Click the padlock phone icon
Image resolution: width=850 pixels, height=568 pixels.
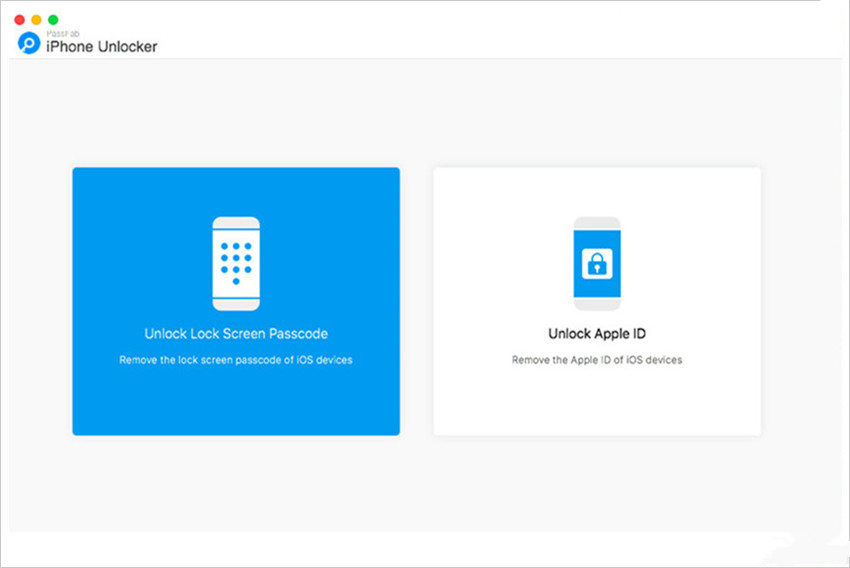click(x=597, y=264)
